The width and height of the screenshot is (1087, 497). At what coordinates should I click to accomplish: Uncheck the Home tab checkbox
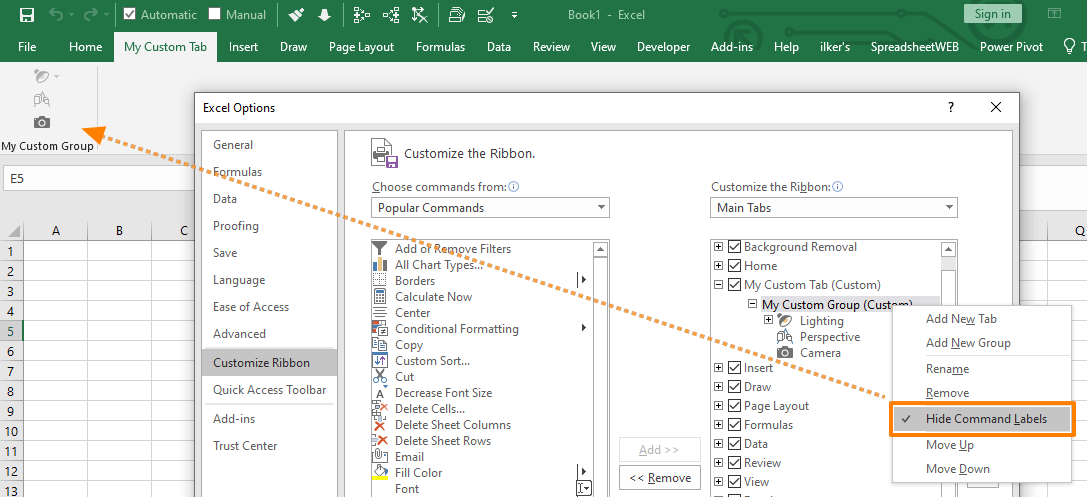point(735,265)
